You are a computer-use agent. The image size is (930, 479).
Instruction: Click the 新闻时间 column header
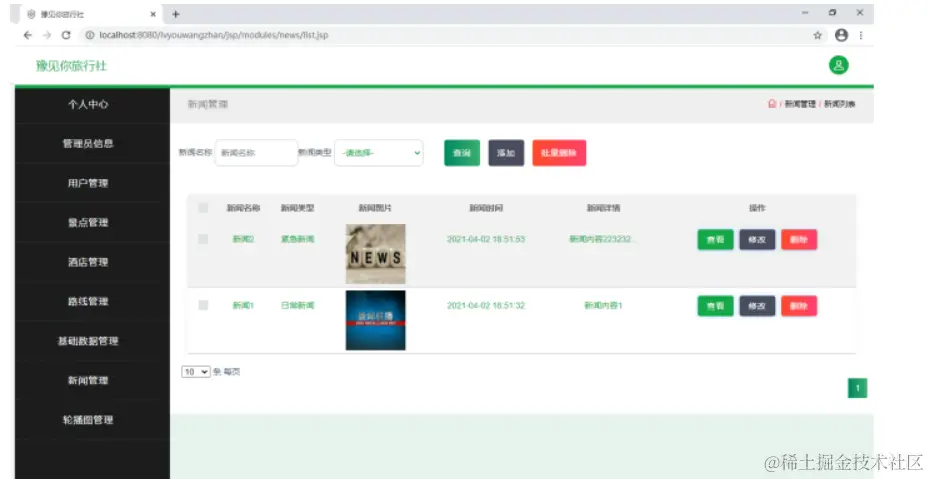click(486, 207)
